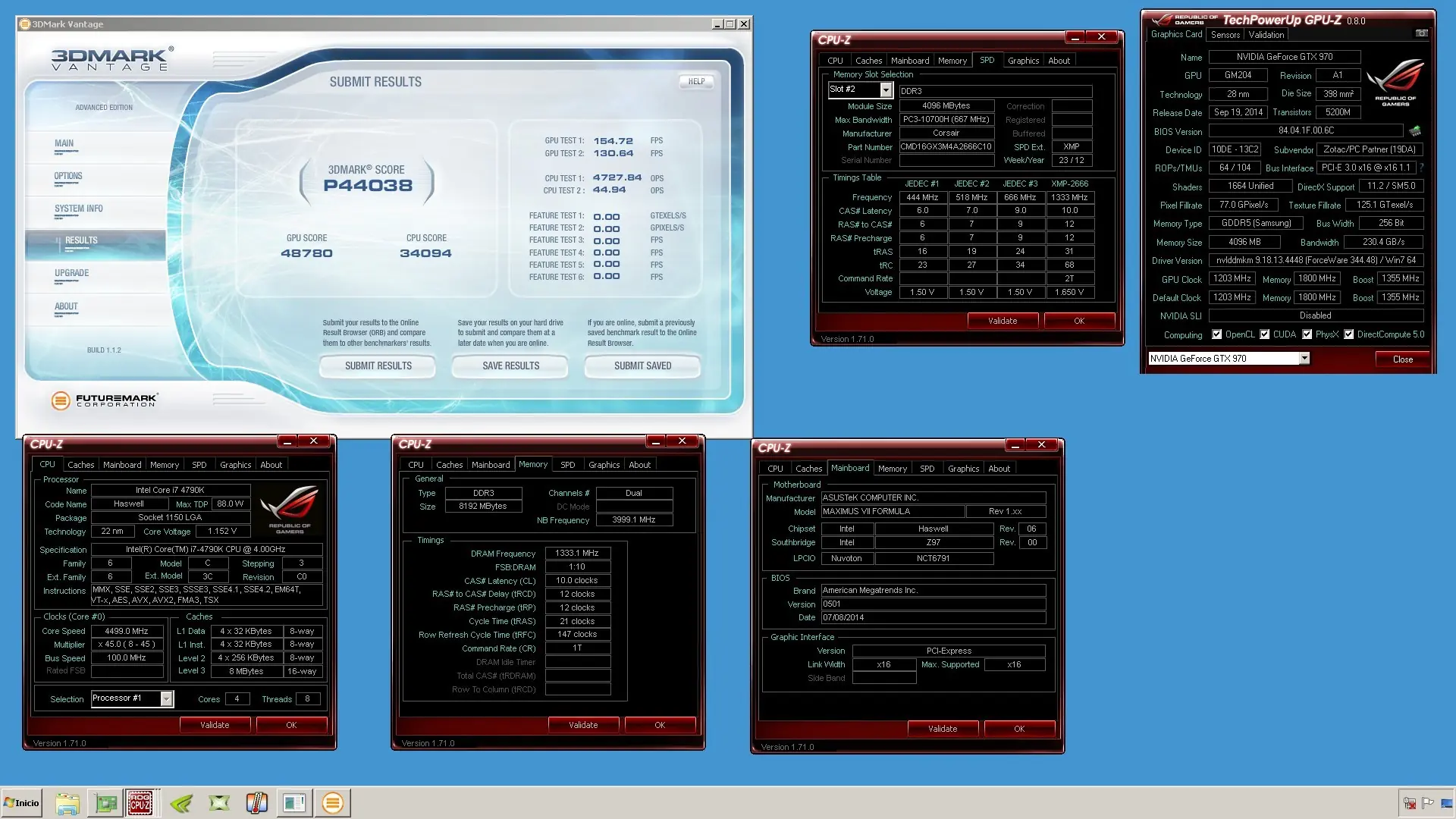
Task: Toggle PhysX checkbox in GPU-Z
Action: (x=1307, y=334)
